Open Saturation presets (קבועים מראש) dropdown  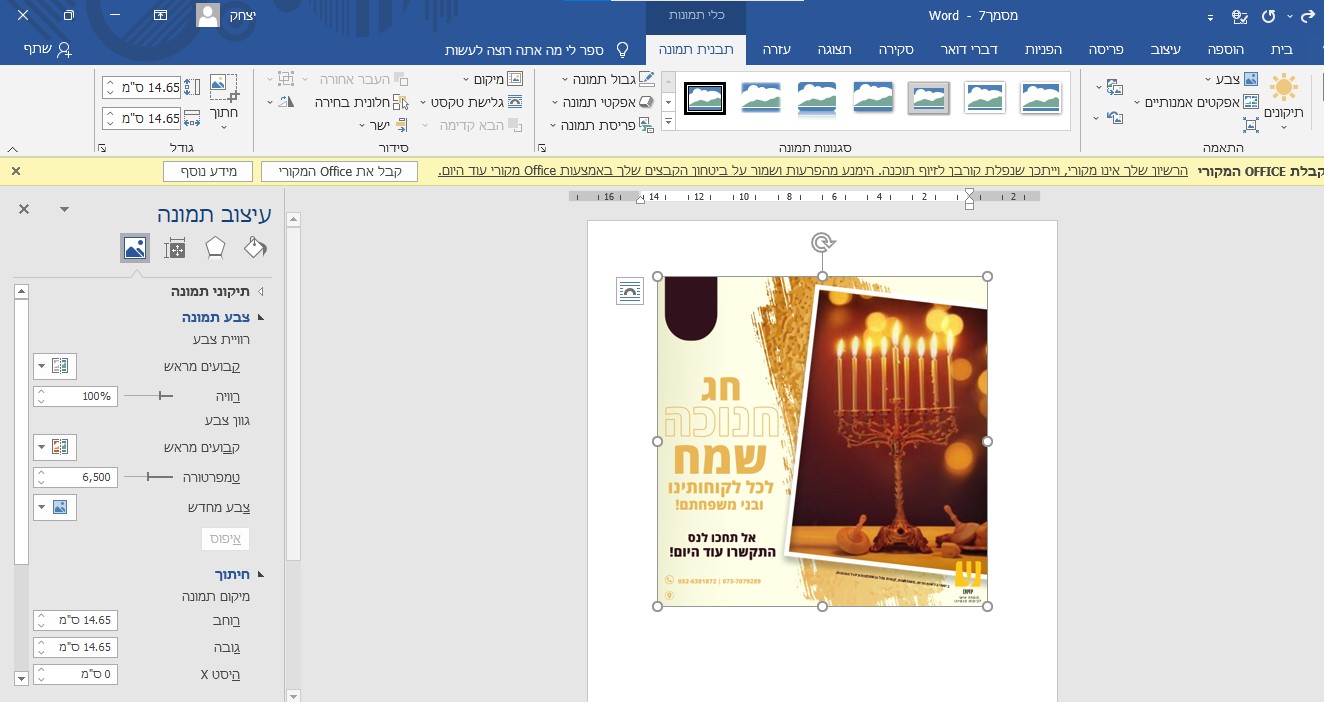pyautogui.click(x=55, y=366)
